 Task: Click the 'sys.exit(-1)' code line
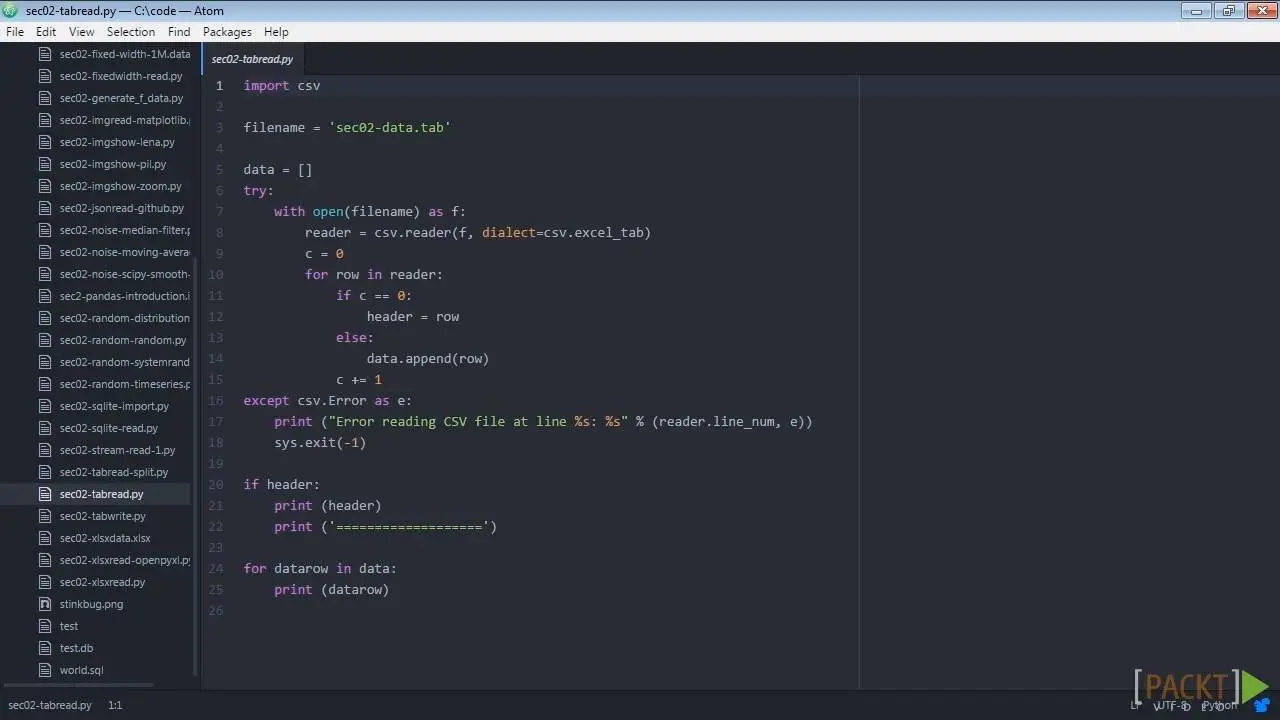pos(320,442)
